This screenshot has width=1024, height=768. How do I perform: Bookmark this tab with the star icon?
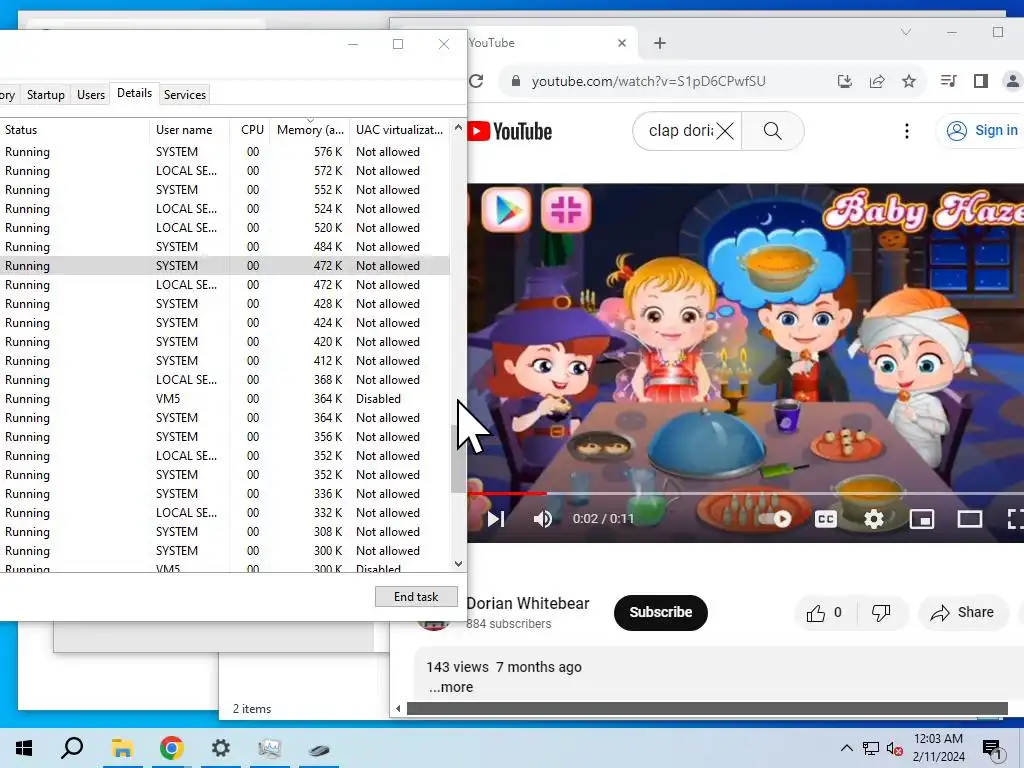point(909,81)
